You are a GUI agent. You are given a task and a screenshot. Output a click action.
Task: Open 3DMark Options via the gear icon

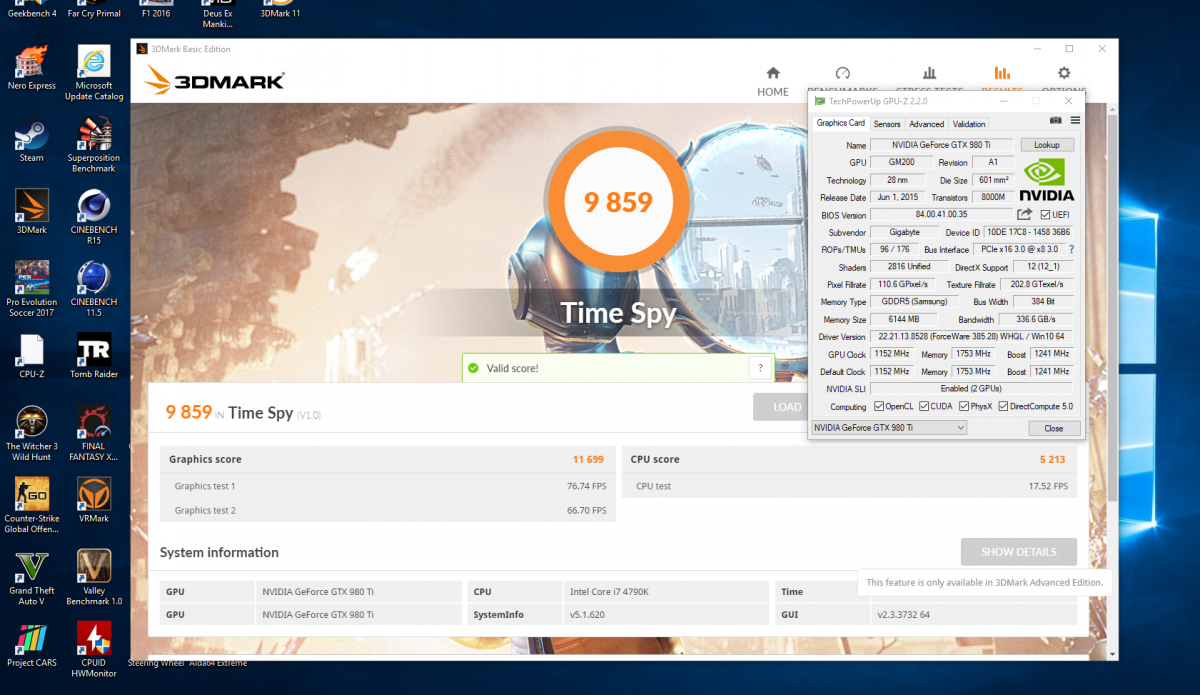(1064, 74)
